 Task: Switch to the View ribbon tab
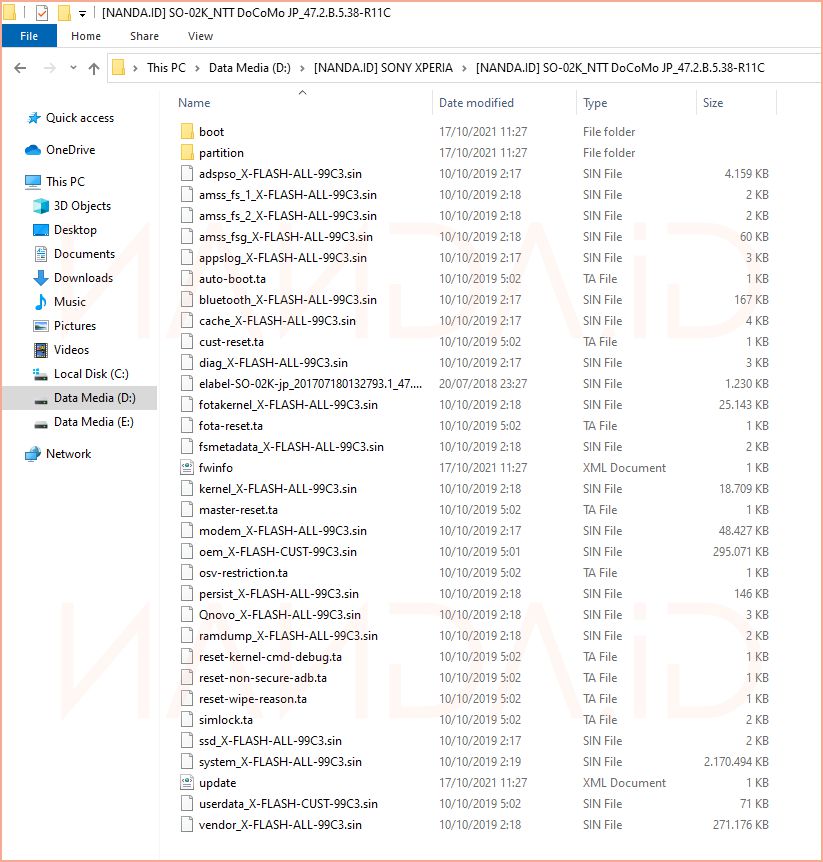pyautogui.click(x=200, y=36)
